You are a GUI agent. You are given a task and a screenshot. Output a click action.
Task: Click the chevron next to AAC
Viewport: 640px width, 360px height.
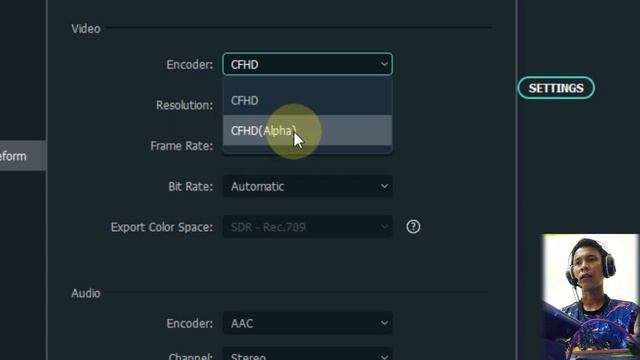pos(384,323)
